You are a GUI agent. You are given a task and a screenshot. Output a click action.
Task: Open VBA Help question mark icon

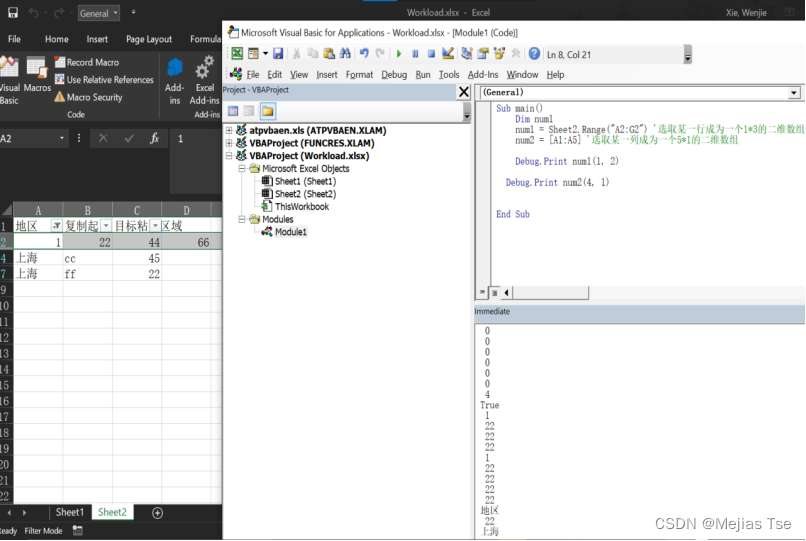[534, 53]
